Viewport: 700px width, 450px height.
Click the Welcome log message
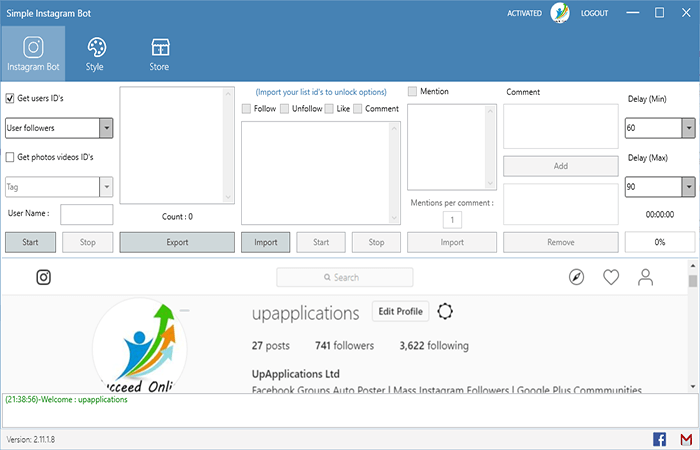point(66,400)
